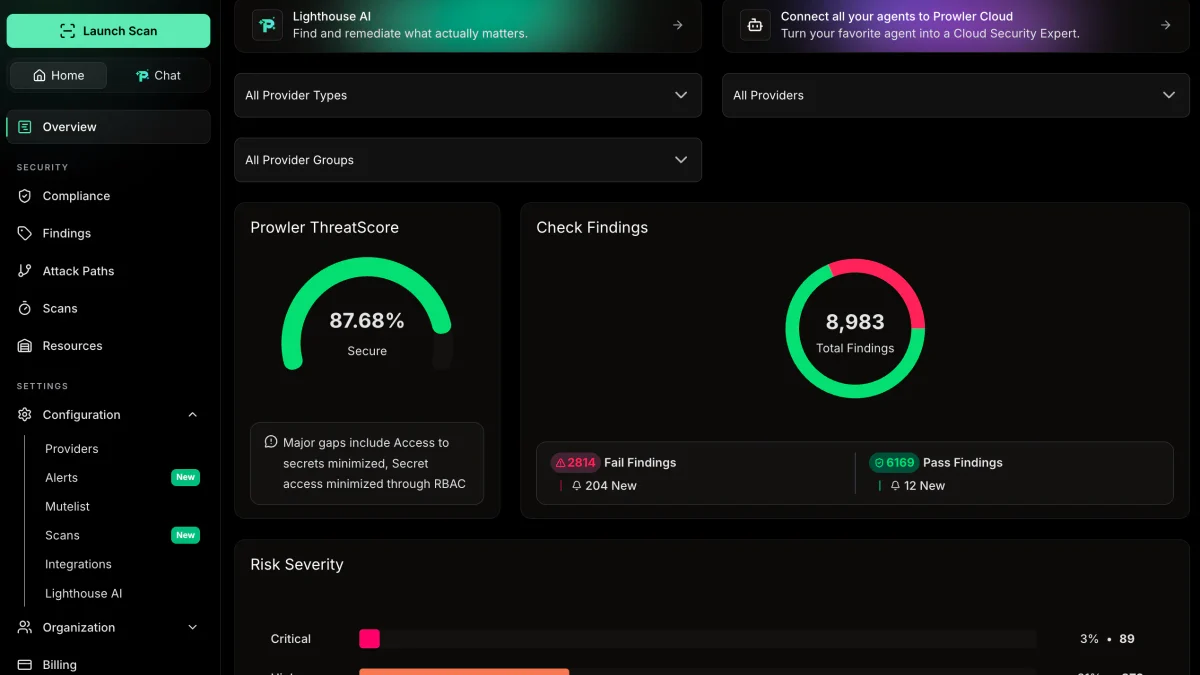Click the Critical count value 89

1127,639
